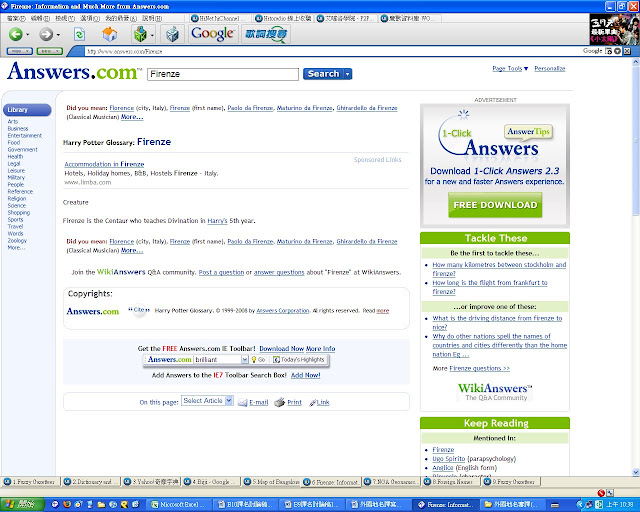Click the 'Post a question' link
The height and width of the screenshot is (512, 640).
click(x=221, y=272)
